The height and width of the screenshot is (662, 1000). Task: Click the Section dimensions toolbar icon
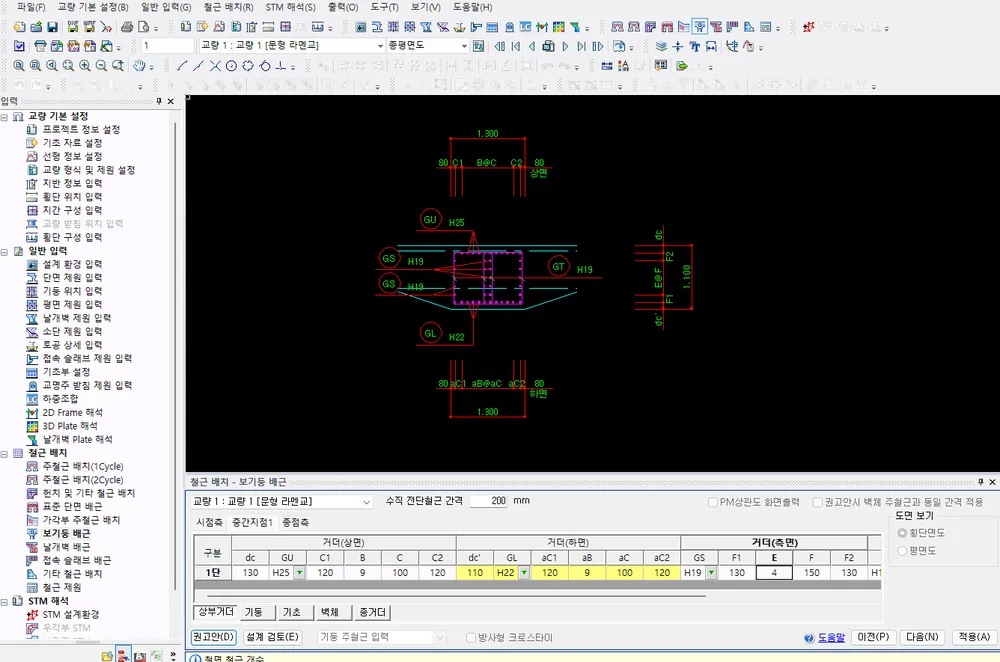[x=377, y=27]
